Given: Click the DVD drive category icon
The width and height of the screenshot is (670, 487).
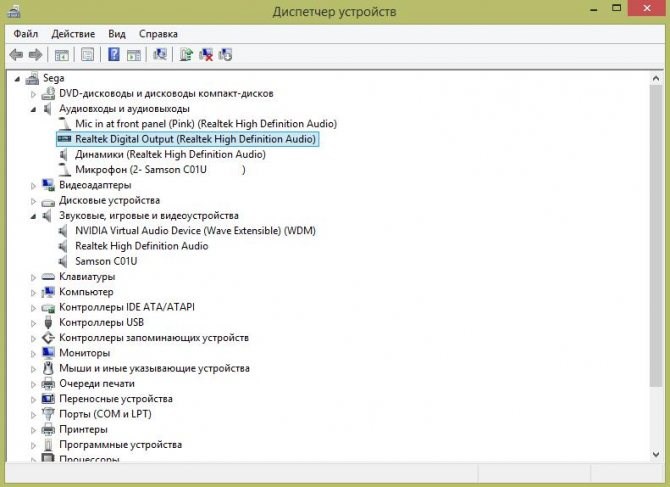Looking at the screenshot, I should [x=48, y=94].
